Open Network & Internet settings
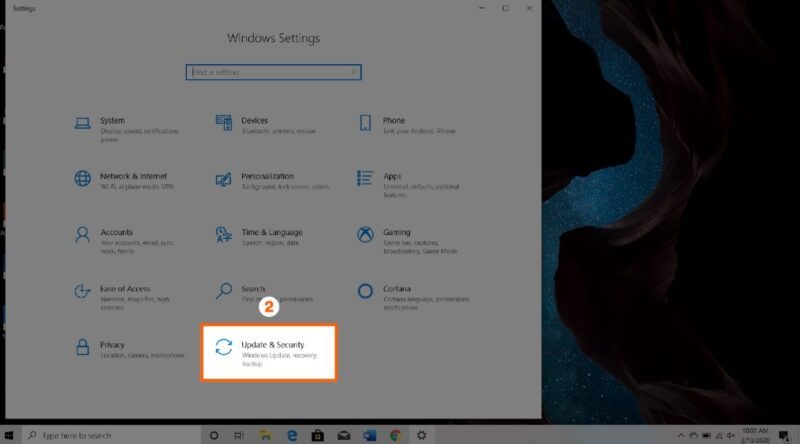 coord(126,181)
